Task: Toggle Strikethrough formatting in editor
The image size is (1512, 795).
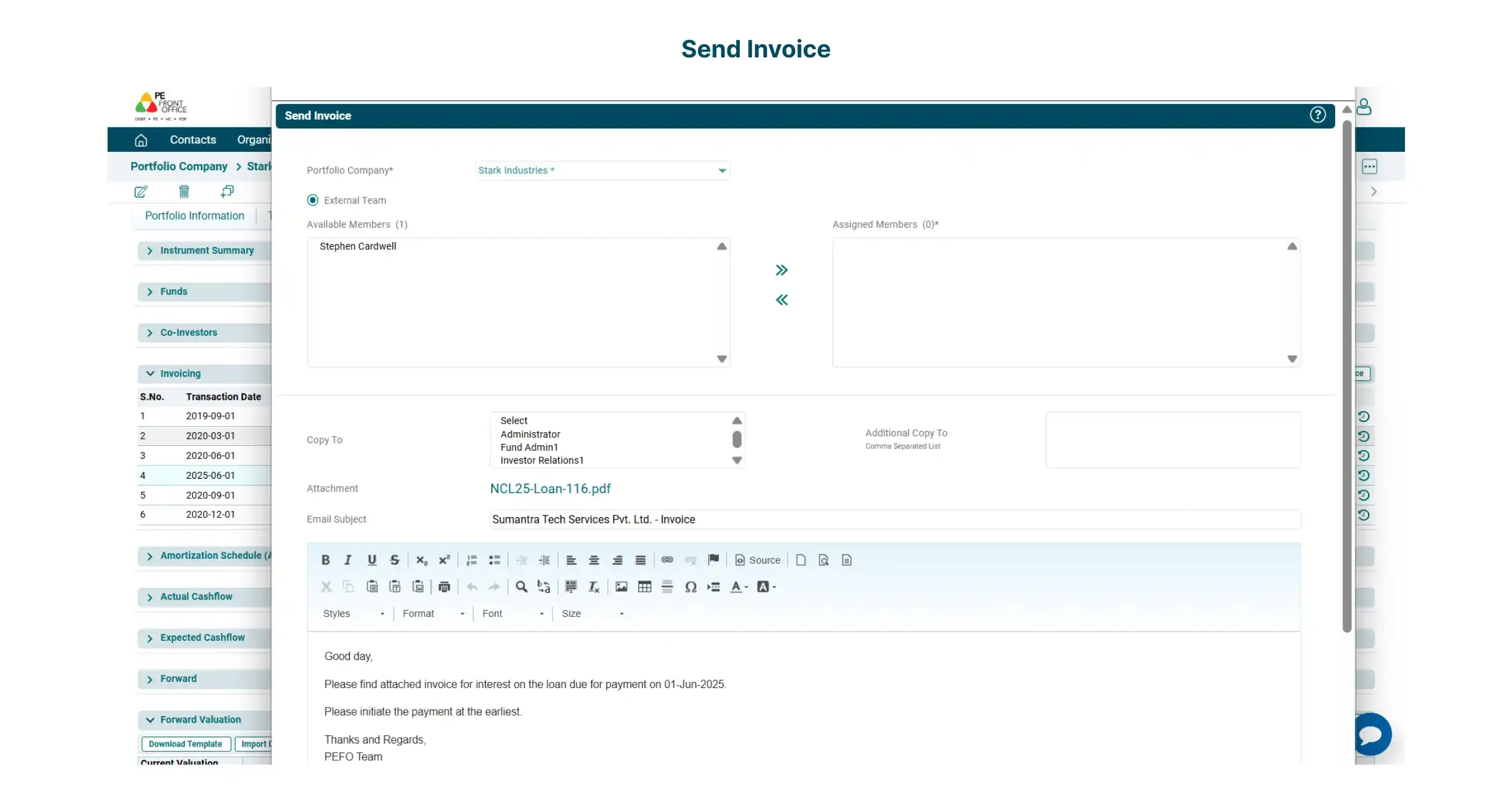Action: [x=394, y=560]
